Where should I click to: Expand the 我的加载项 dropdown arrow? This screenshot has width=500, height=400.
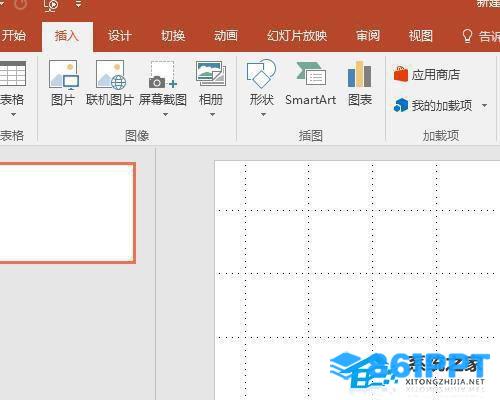point(484,106)
